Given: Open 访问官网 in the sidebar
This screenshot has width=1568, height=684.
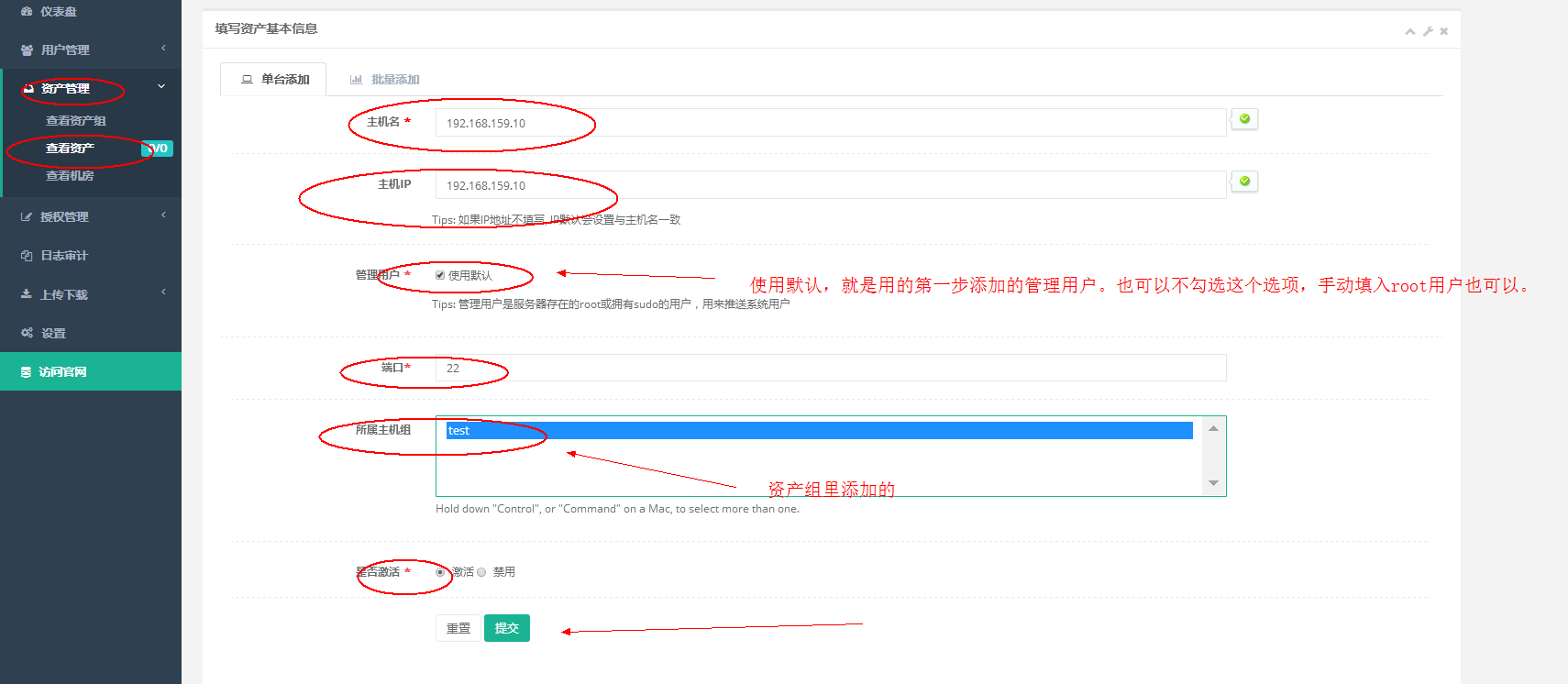Looking at the screenshot, I should pyautogui.click(x=91, y=371).
